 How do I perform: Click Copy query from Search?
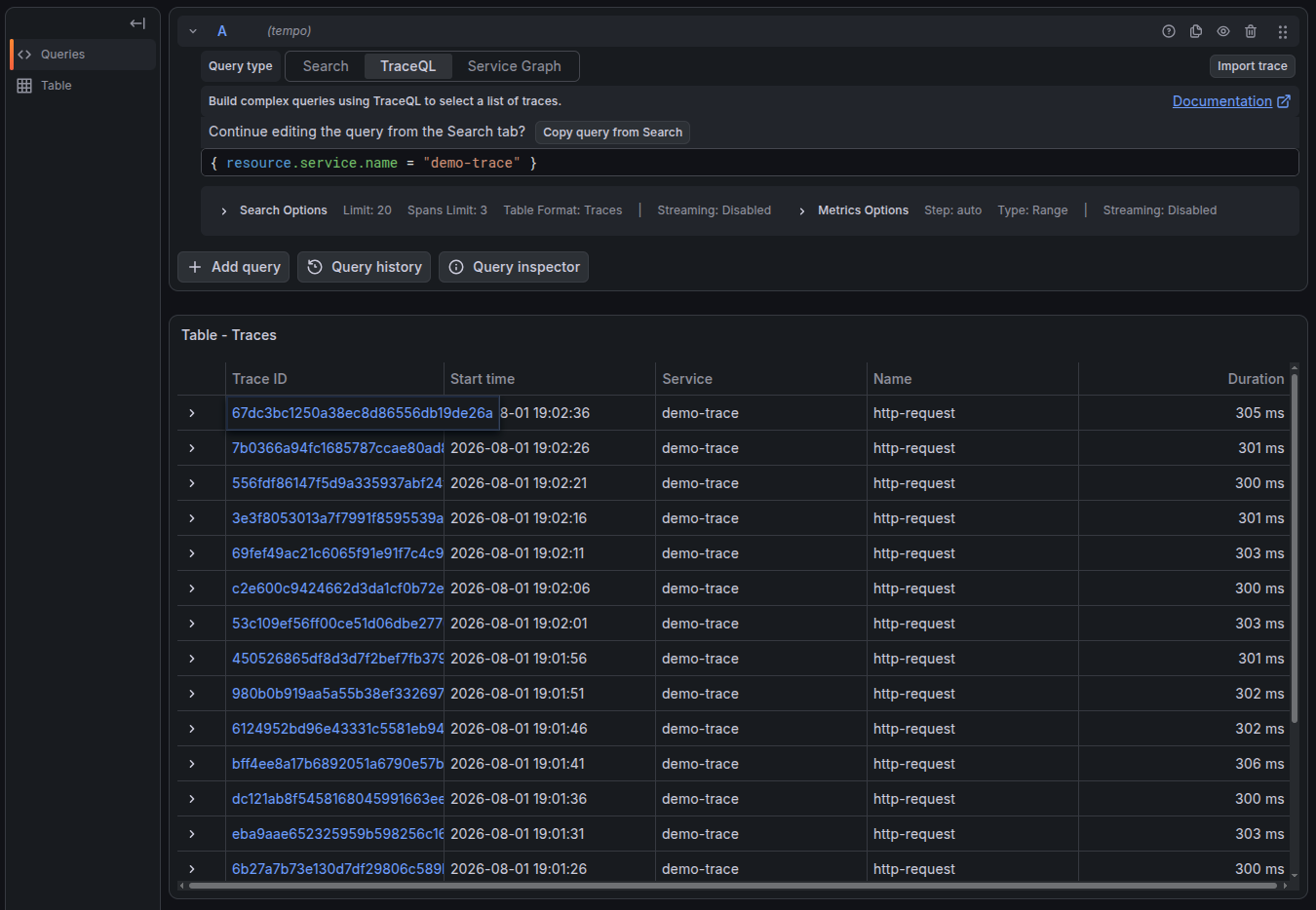point(612,133)
